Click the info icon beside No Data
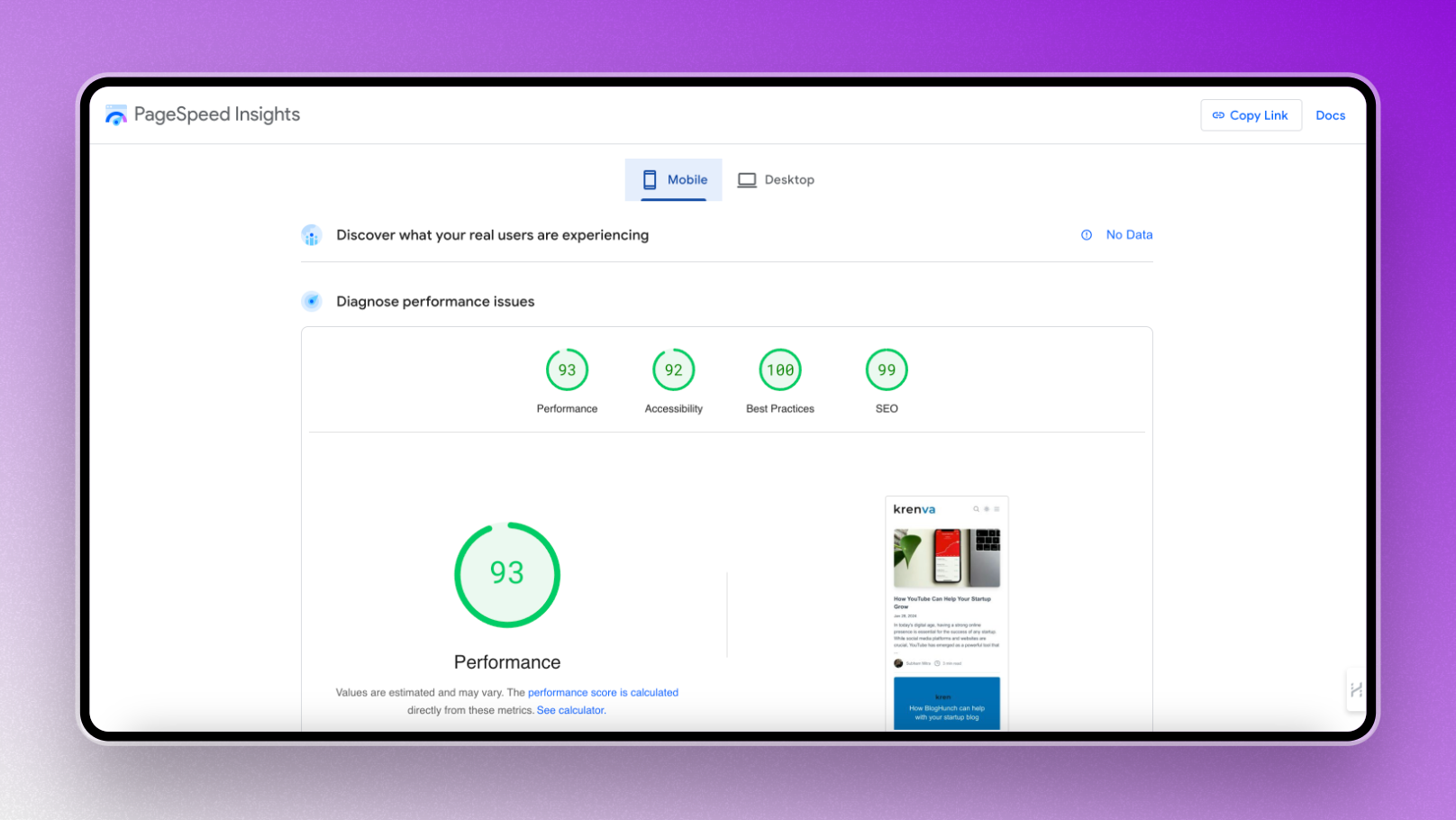Viewport: 1456px width, 820px height. click(x=1087, y=235)
